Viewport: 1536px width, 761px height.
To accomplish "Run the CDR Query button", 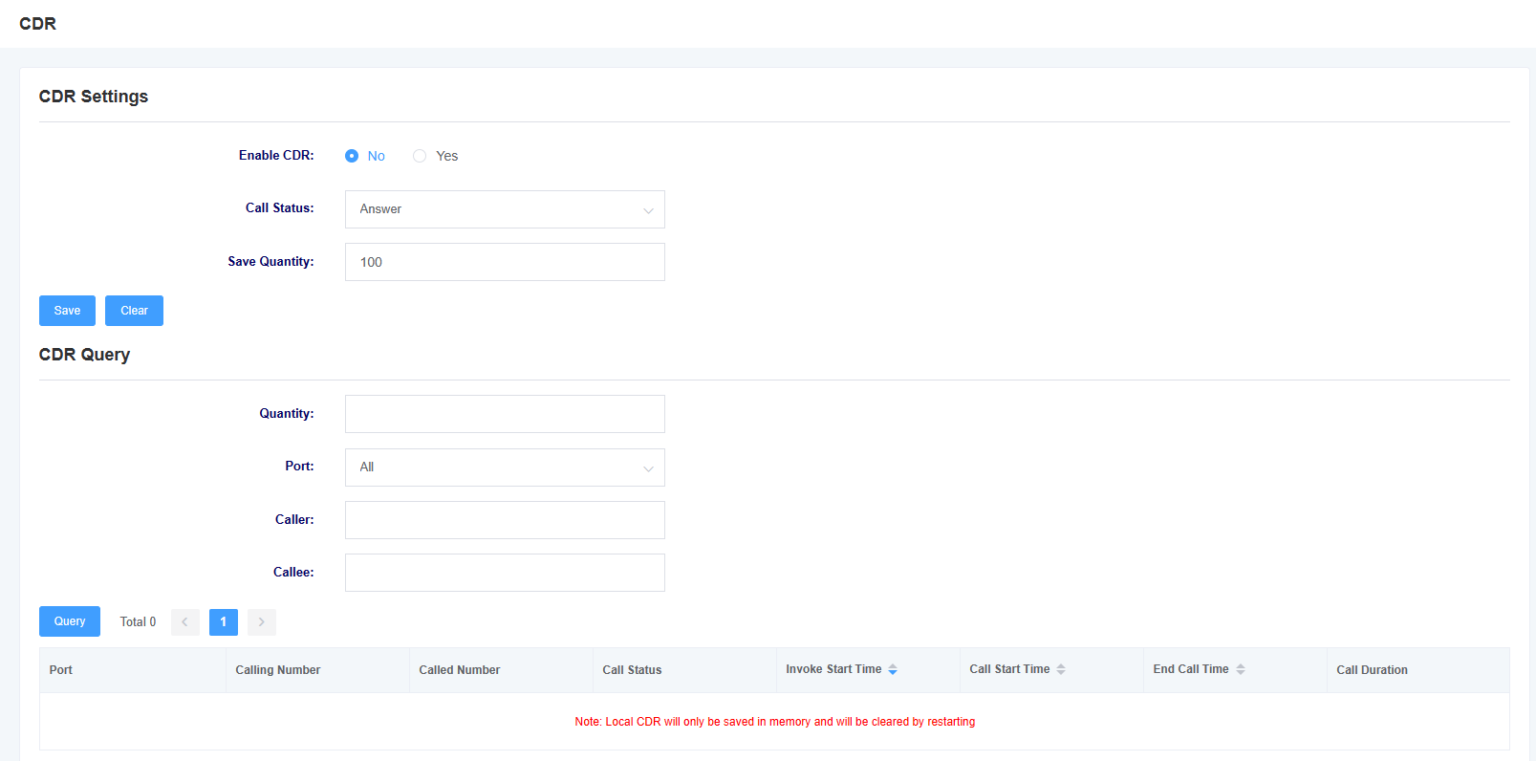I will click(69, 622).
